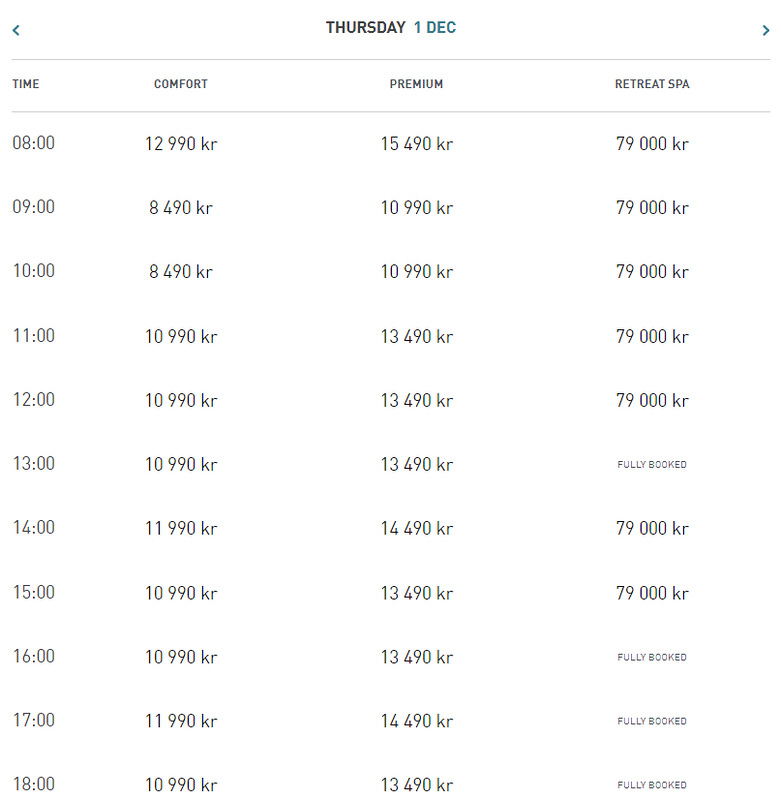
Task: Choose Premium 10 990 kr at 10:00
Action: coord(417,271)
